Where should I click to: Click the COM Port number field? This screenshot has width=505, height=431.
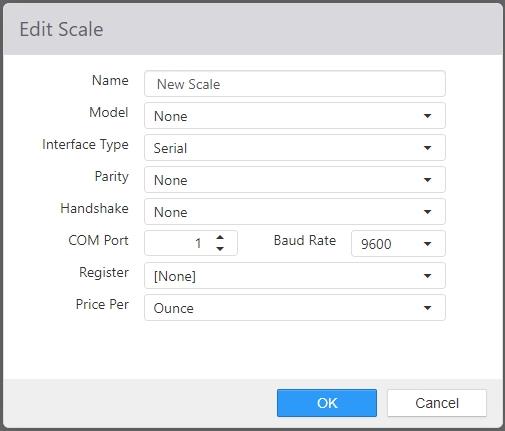point(191,243)
